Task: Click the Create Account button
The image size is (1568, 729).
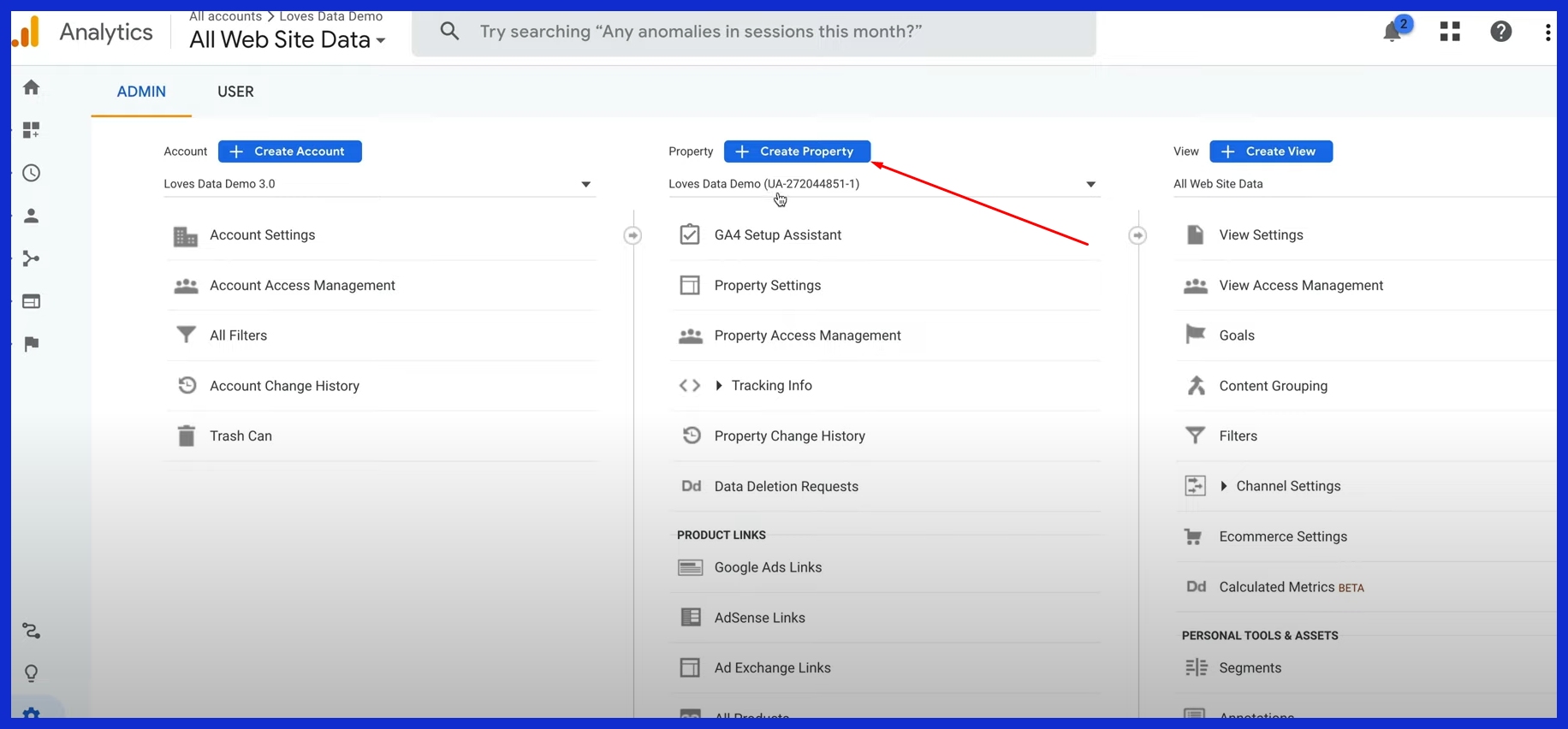Action: [x=290, y=151]
